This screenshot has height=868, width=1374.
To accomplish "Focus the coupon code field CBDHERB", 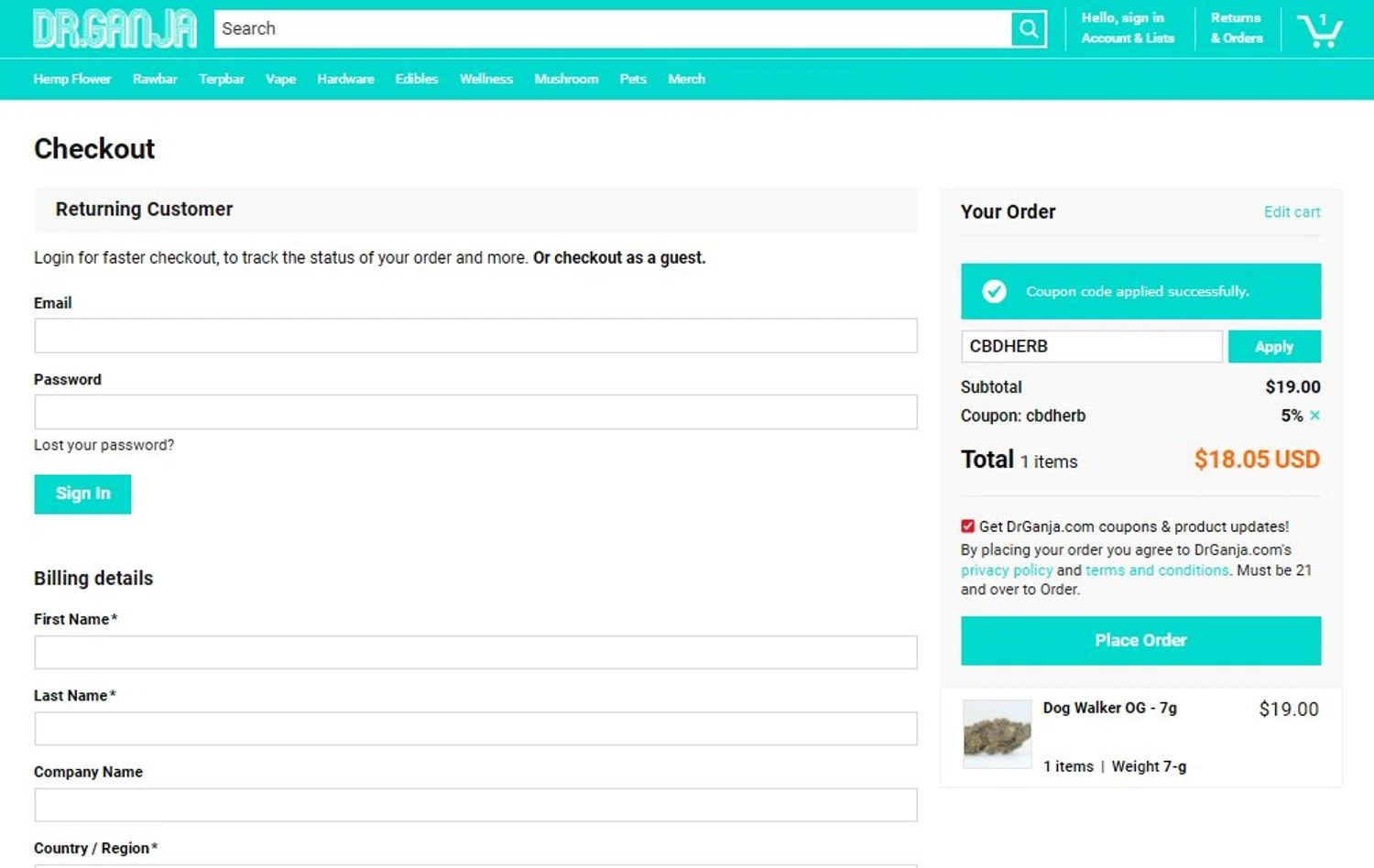I will pyautogui.click(x=1091, y=346).
